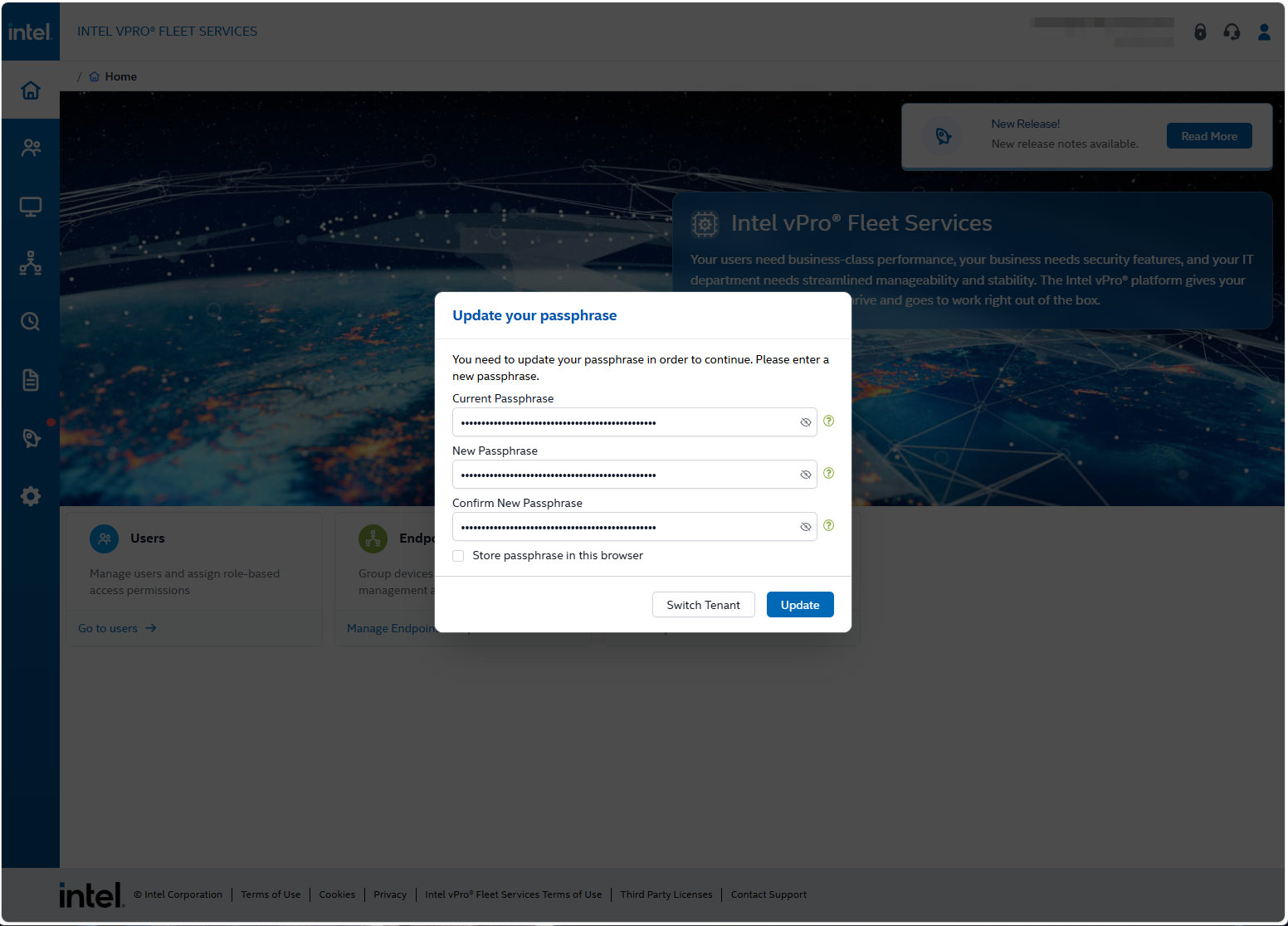
Task: Open user profile icon in header
Action: (1264, 32)
